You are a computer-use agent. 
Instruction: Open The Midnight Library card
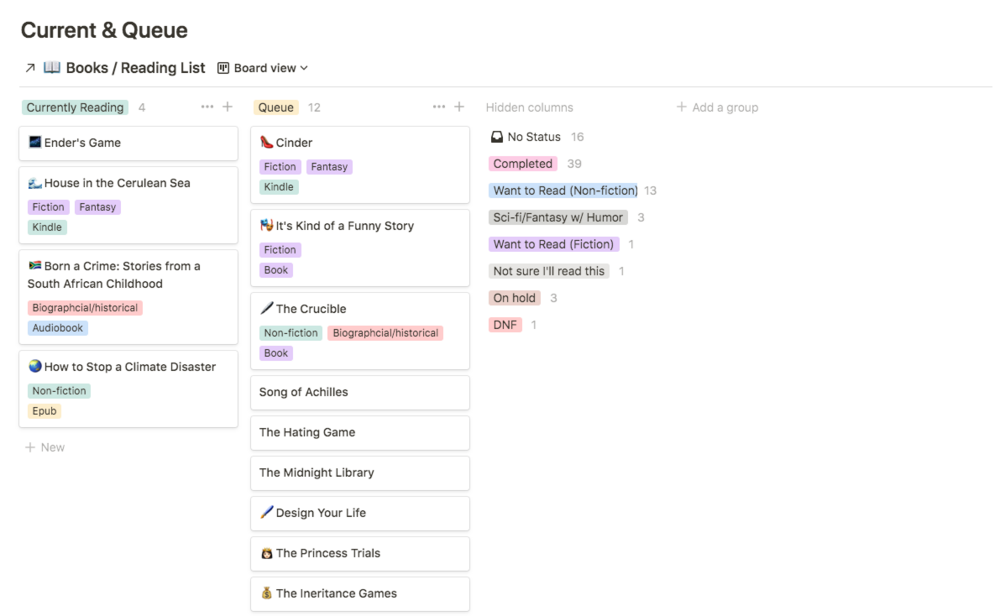point(359,473)
